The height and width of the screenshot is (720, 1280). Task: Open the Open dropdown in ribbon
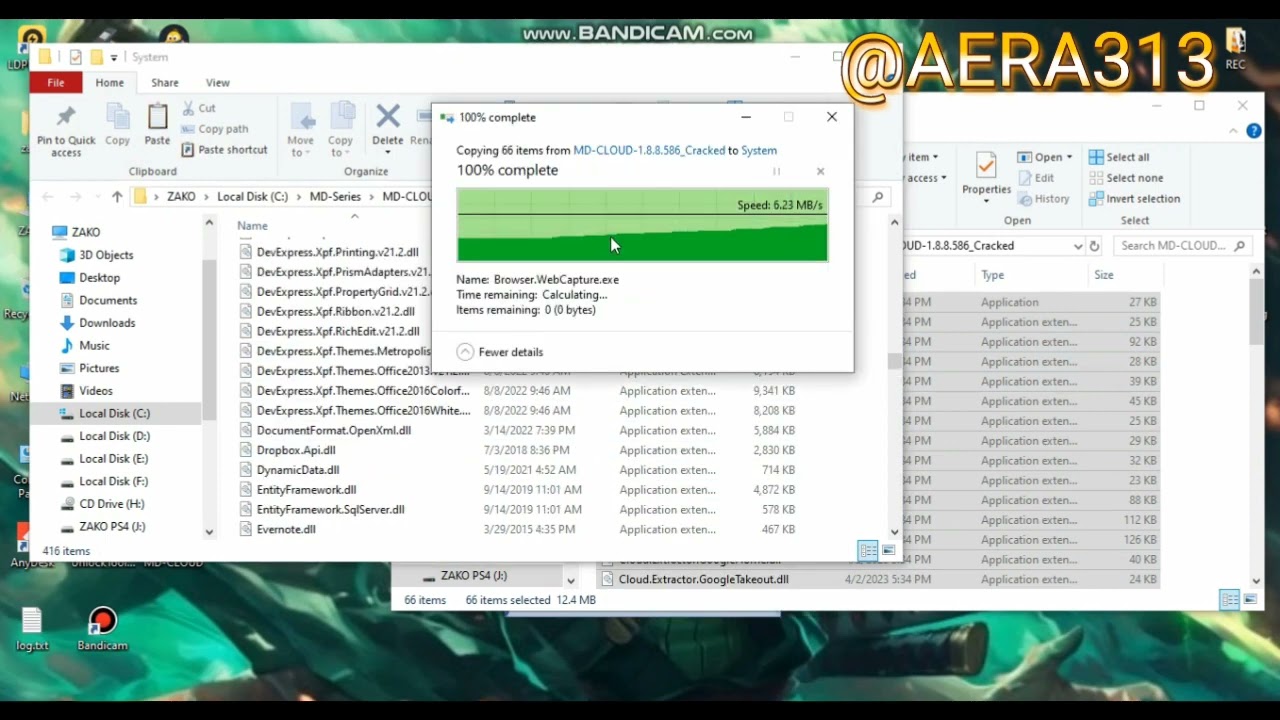1045,157
